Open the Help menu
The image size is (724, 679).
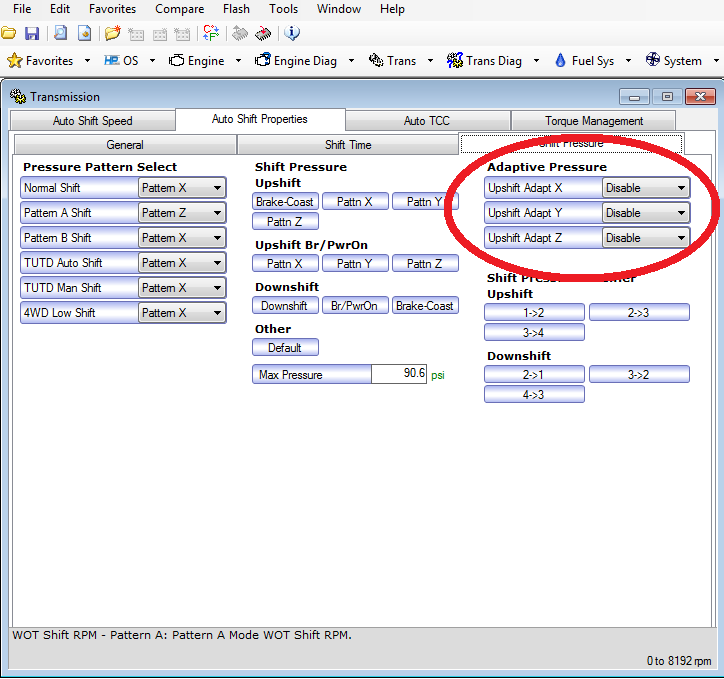[x=392, y=9]
